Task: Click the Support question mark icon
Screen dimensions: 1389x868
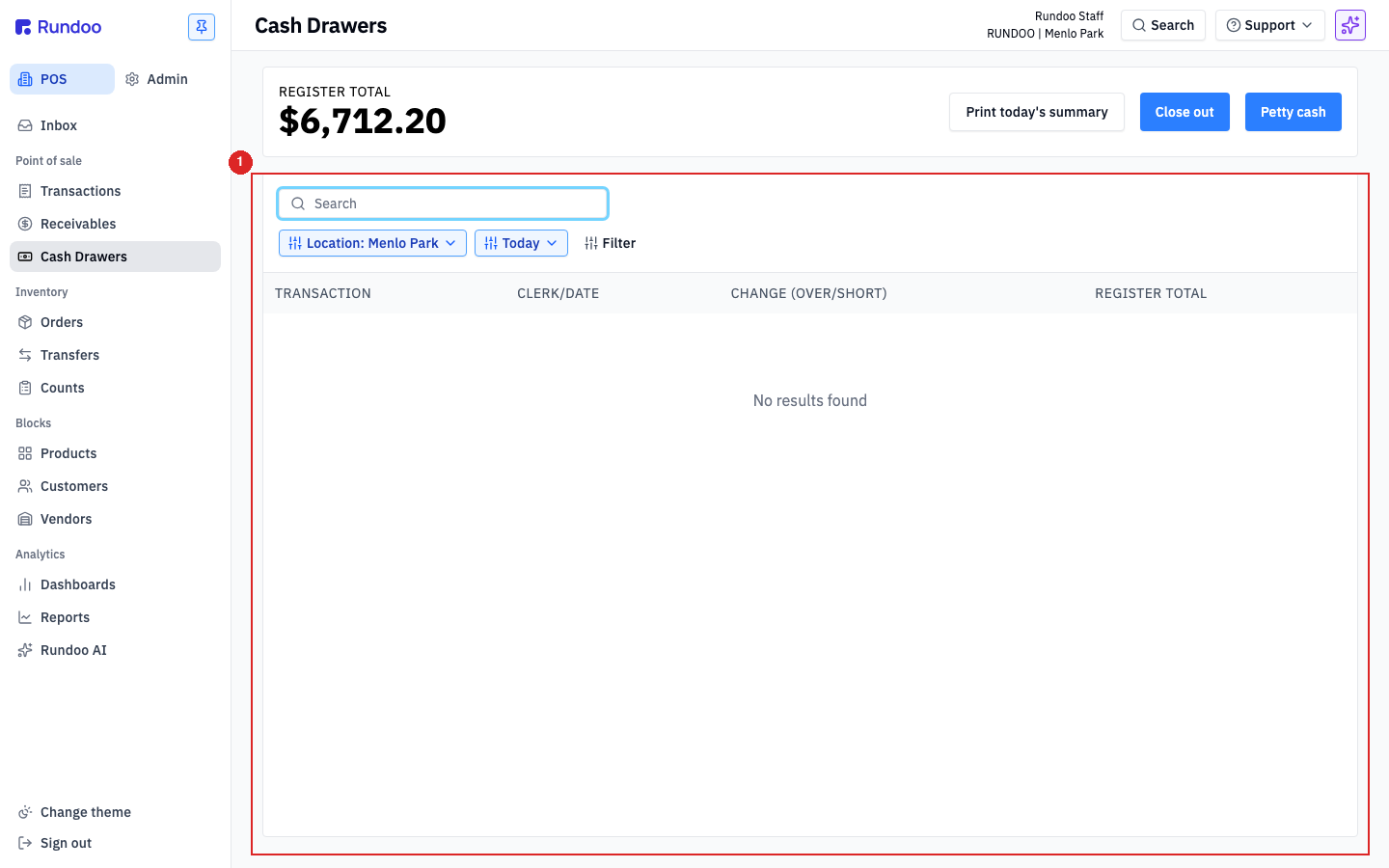Action: click(x=1234, y=25)
